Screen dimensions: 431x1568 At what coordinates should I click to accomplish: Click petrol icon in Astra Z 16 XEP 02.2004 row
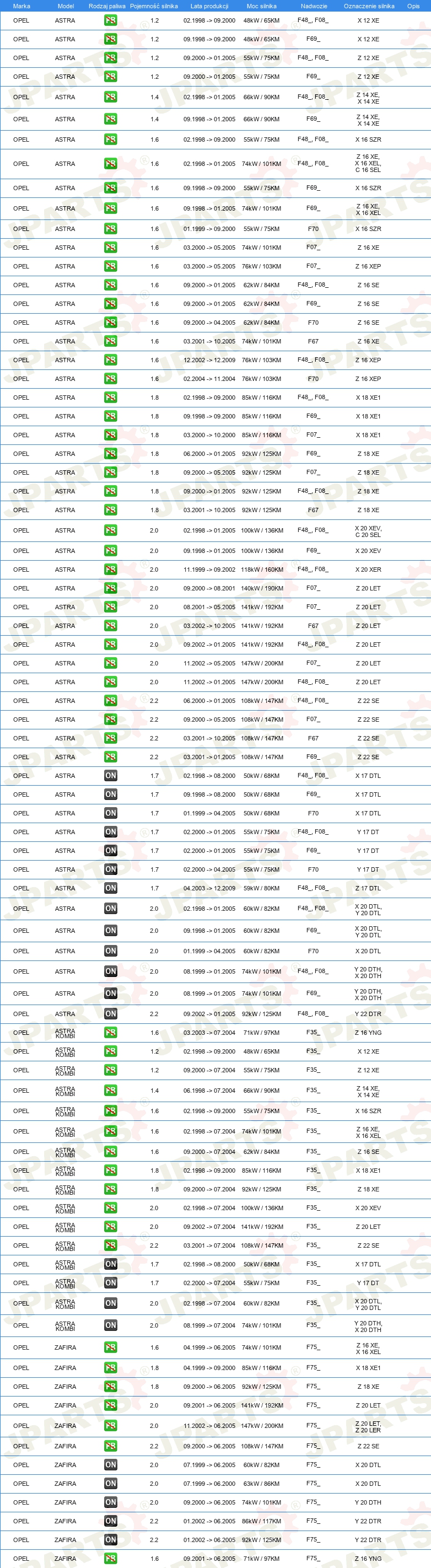(x=110, y=379)
